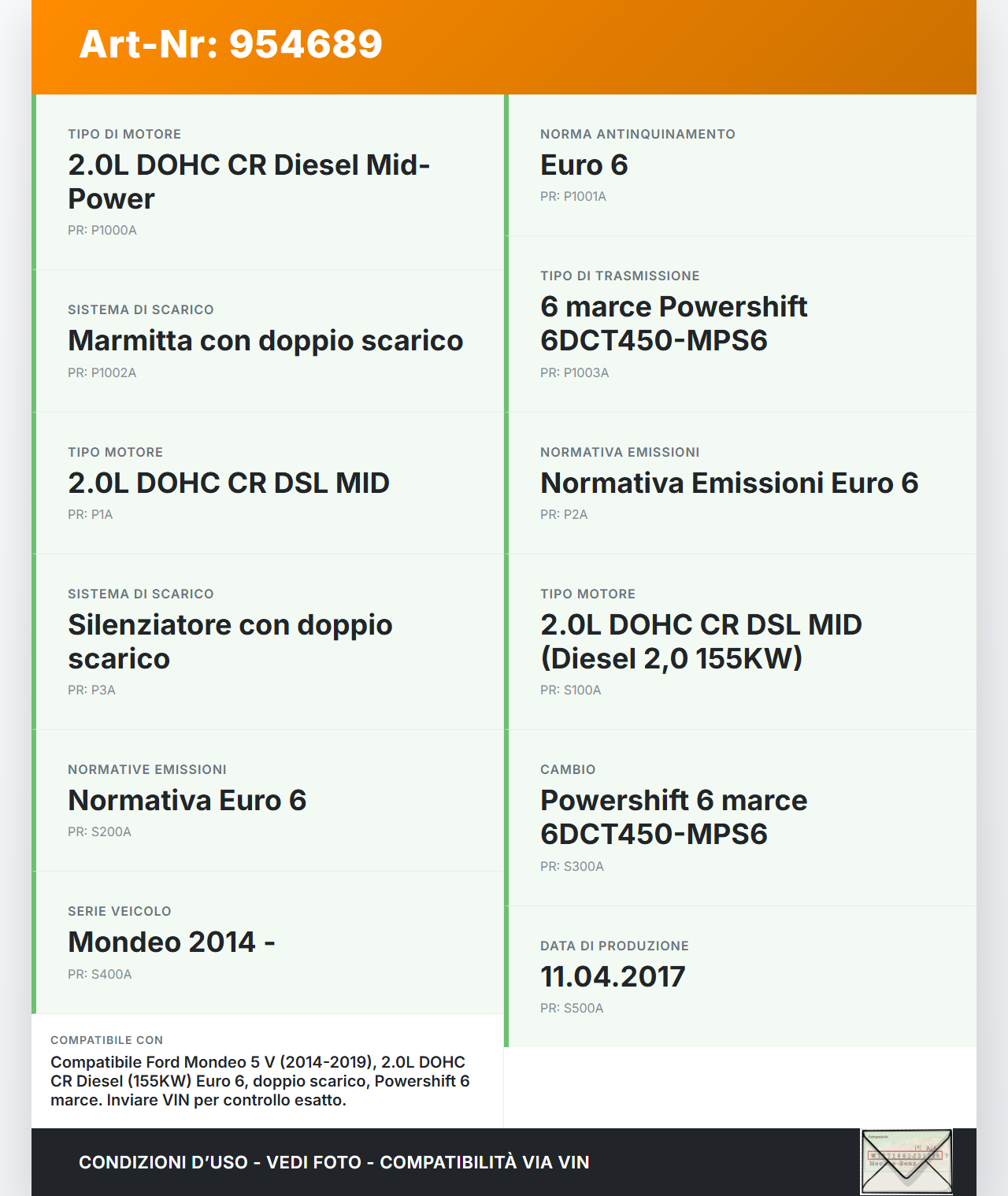Click production date 11.04.2017
This screenshot has width=1008, height=1196.
coord(613,977)
